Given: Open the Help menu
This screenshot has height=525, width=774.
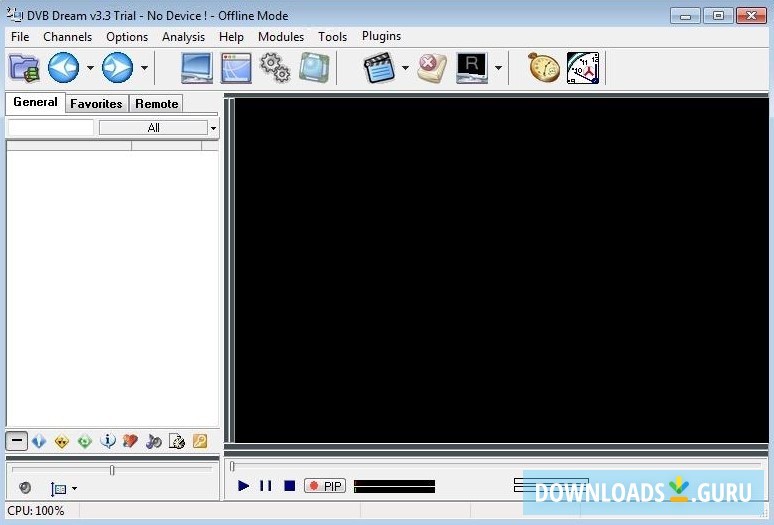Looking at the screenshot, I should 231,37.
